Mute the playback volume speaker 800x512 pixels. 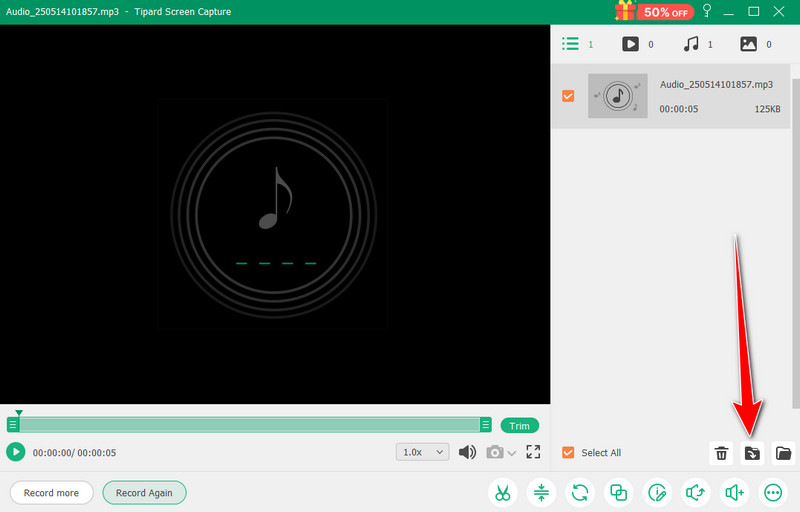pyautogui.click(x=467, y=452)
